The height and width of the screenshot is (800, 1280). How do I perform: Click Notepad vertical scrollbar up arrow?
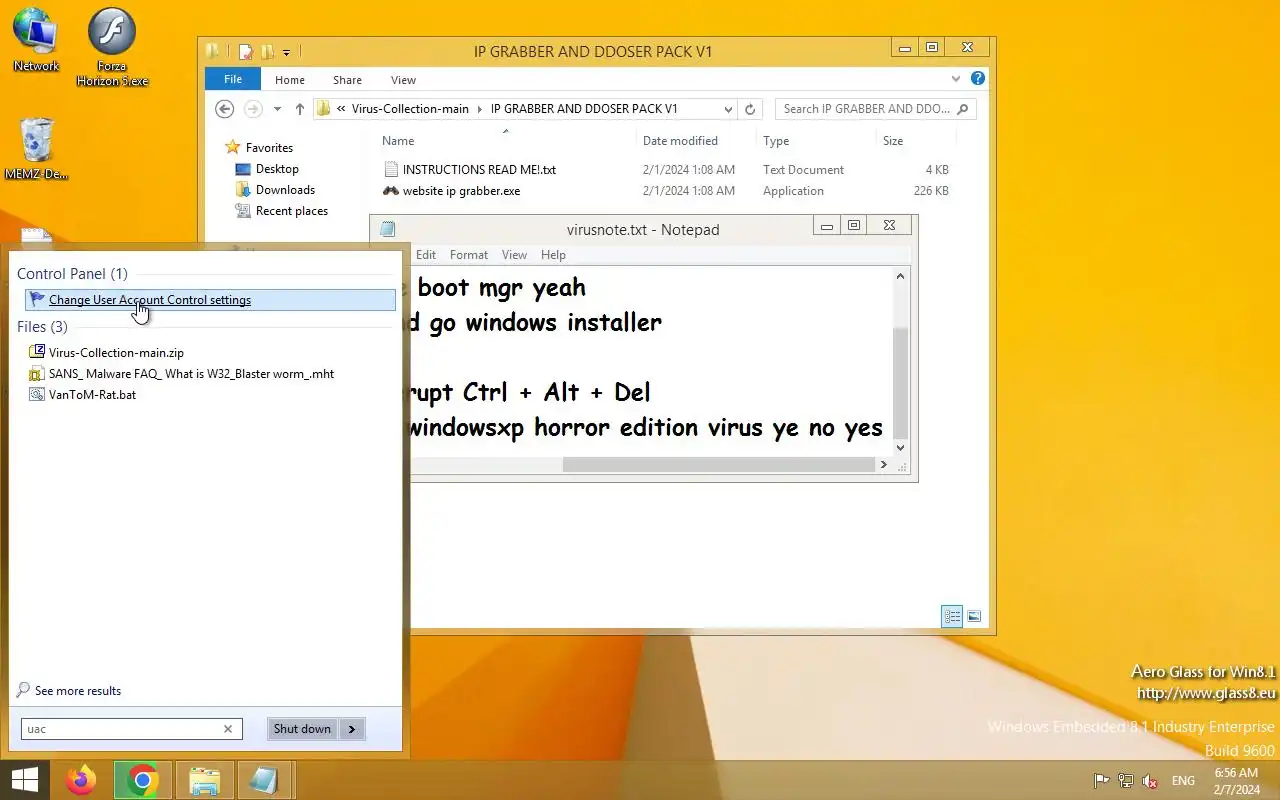[x=900, y=277]
